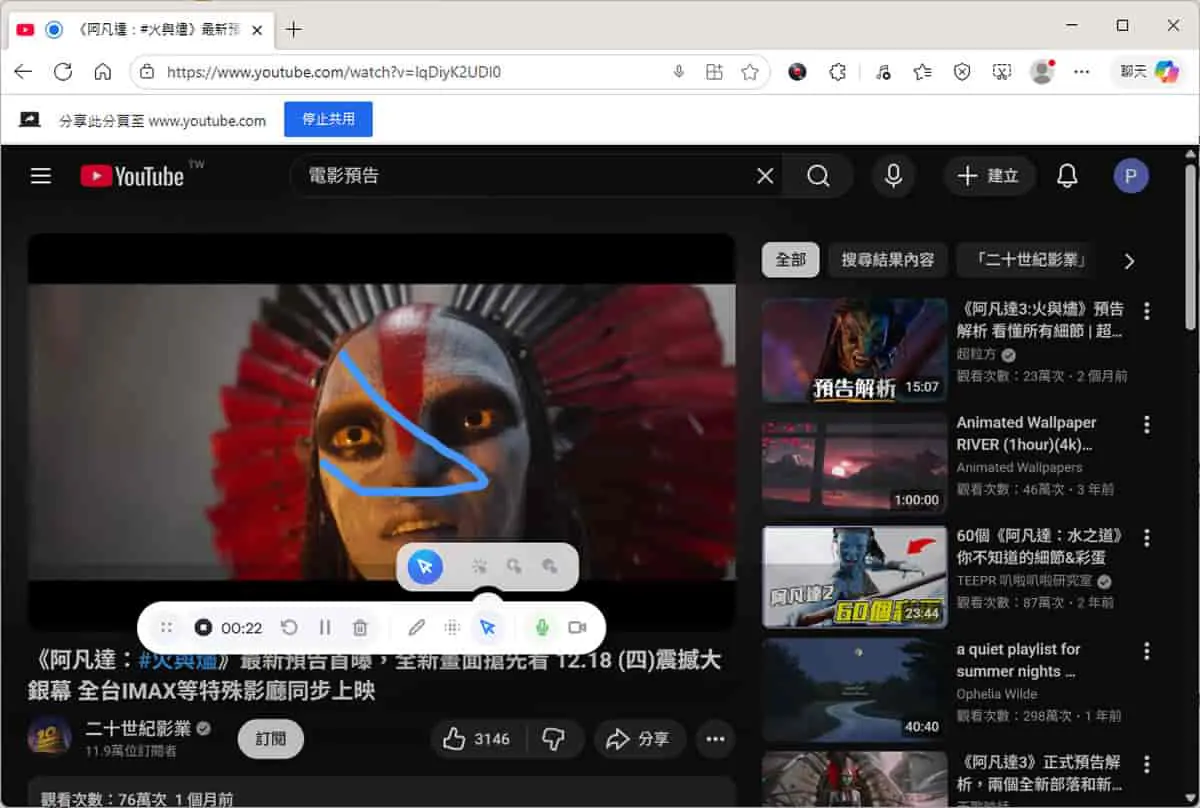This screenshot has width=1200, height=808.
Task: Start a YouTube voice search with the microphone
Action: pyautogui.click(x=894, y=177)
